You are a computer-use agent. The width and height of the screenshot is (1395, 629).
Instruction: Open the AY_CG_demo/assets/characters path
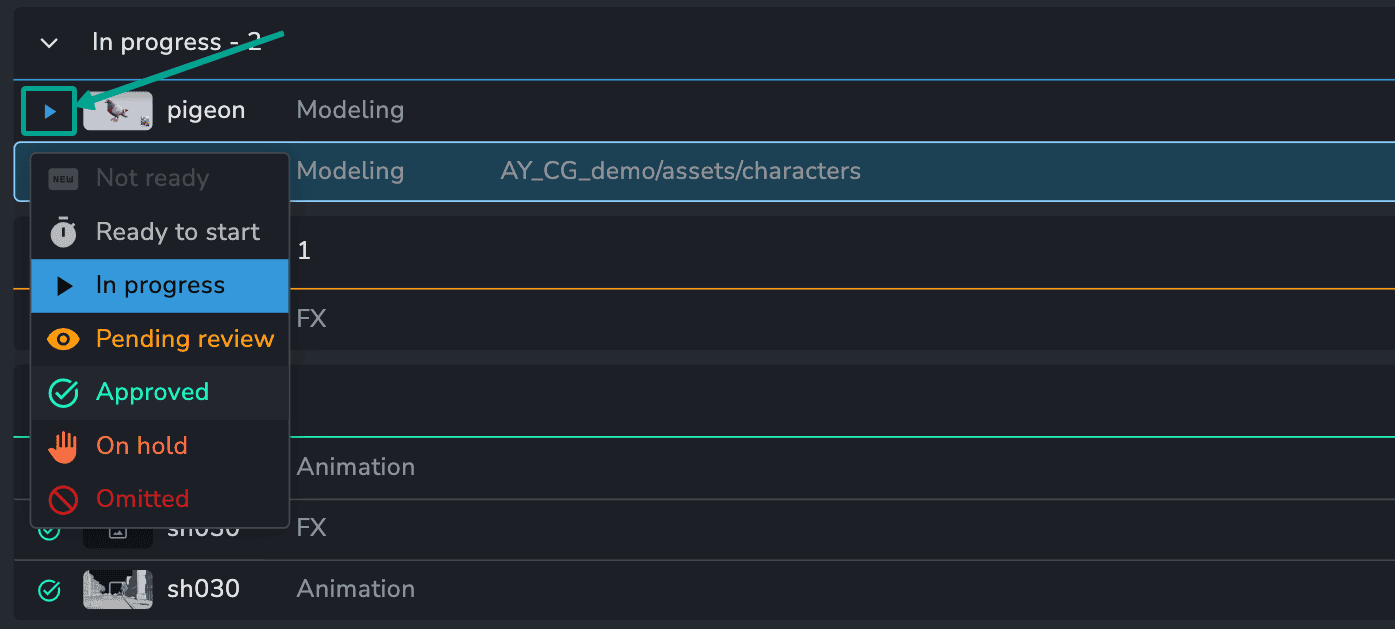coord(680,170)
